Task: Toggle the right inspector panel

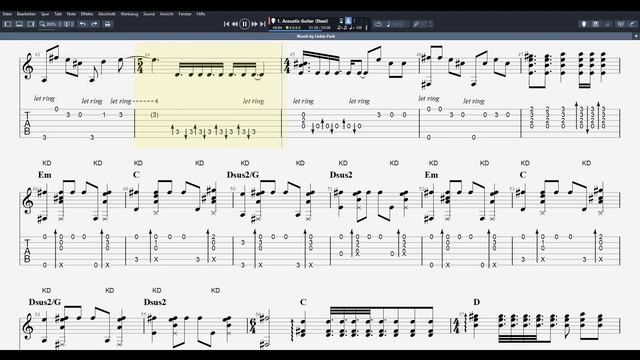Action: click(31, 24)
